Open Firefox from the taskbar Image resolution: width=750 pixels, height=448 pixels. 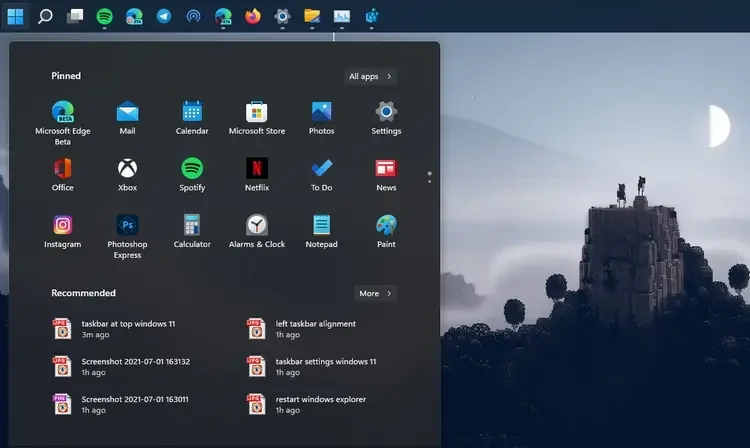pos(253,16)
